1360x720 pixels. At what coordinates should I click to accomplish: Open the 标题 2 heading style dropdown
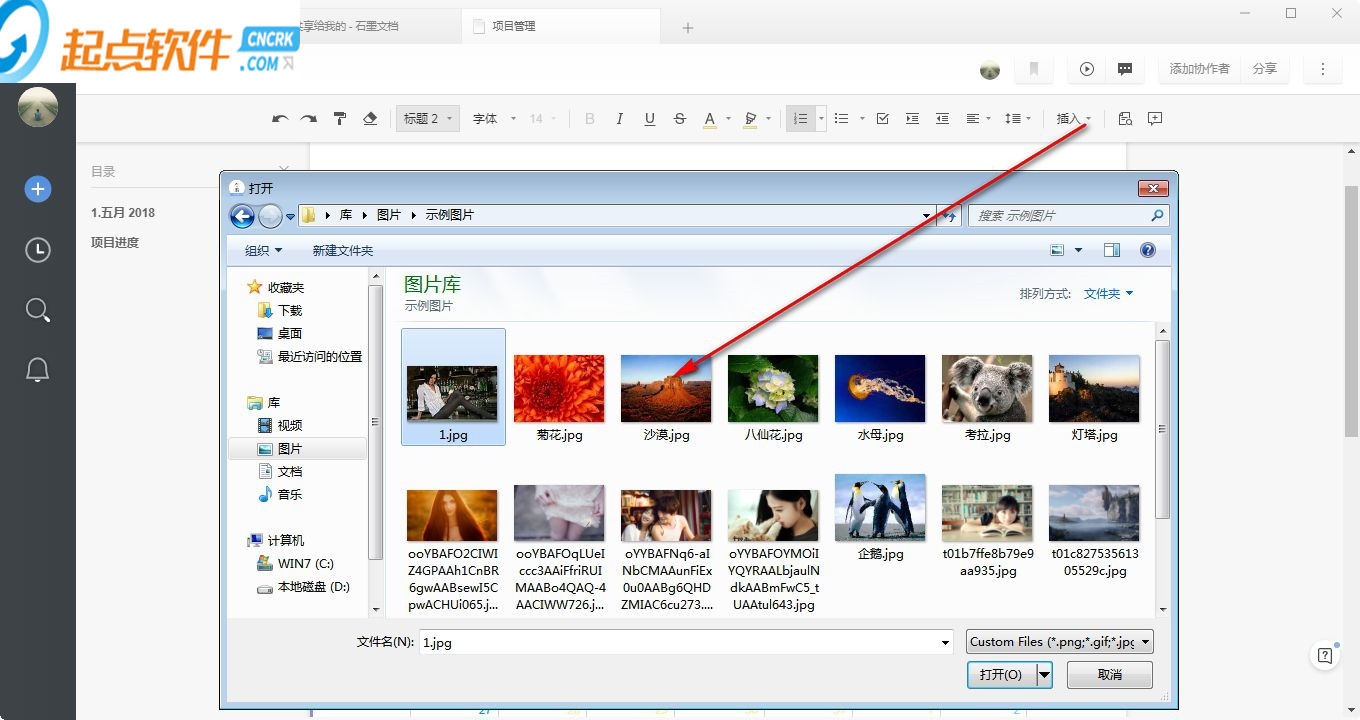pos(428,119)
